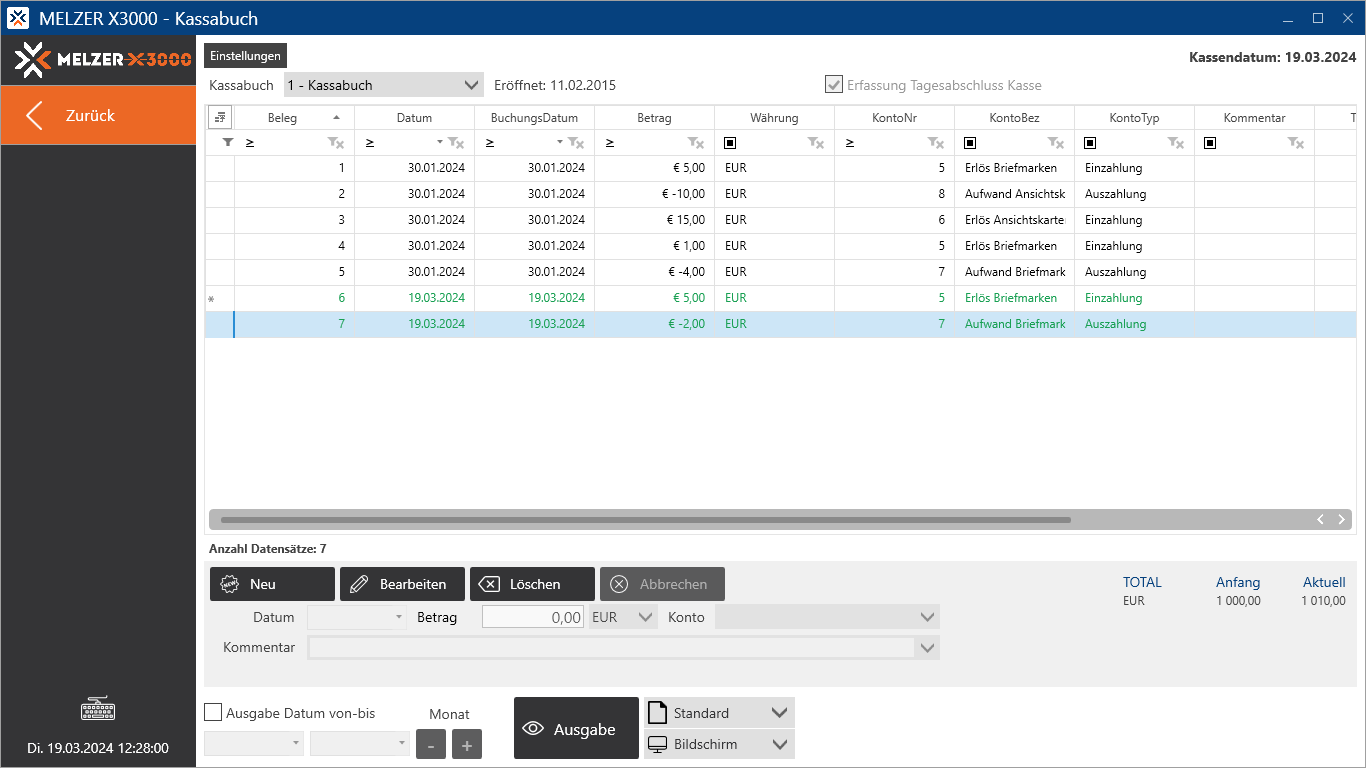Click the column chooser icon in grid corner
1366x768 pixels.
(220, 118)
